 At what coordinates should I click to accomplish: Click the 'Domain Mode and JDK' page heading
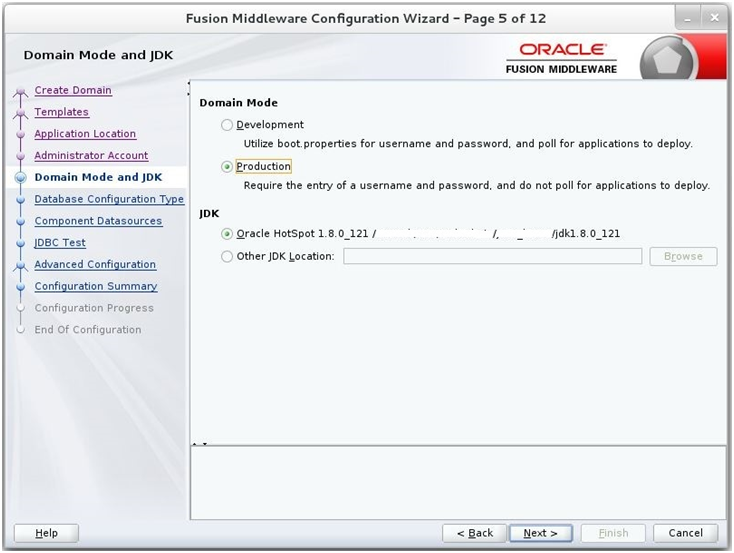98,55
